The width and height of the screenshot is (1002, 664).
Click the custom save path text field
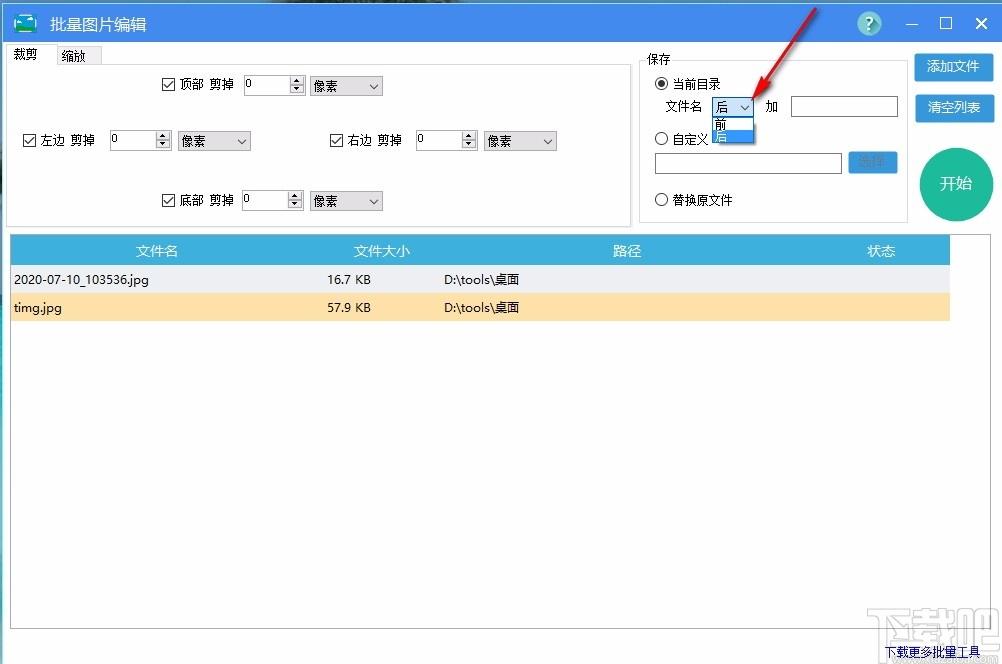(x=748, y=163)
